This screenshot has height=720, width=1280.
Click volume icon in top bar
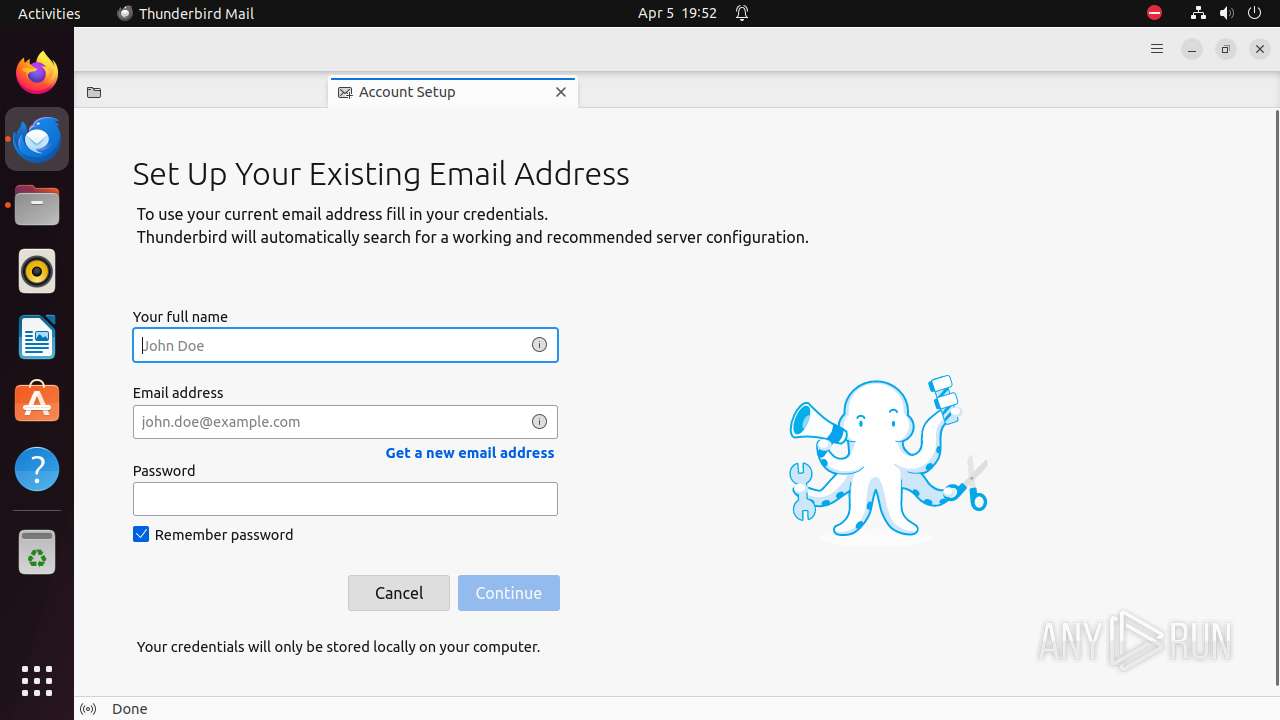tap(1227, 13)
